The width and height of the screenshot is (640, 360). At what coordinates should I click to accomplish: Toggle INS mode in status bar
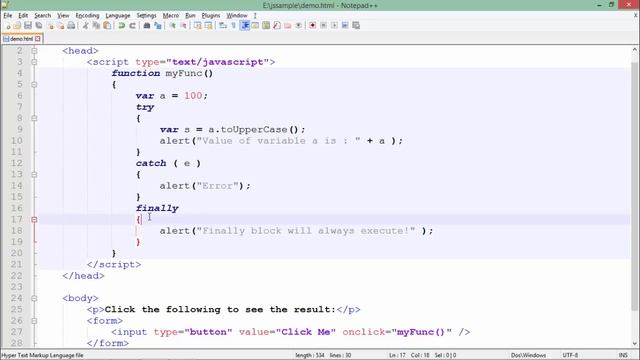click(623, 355)
